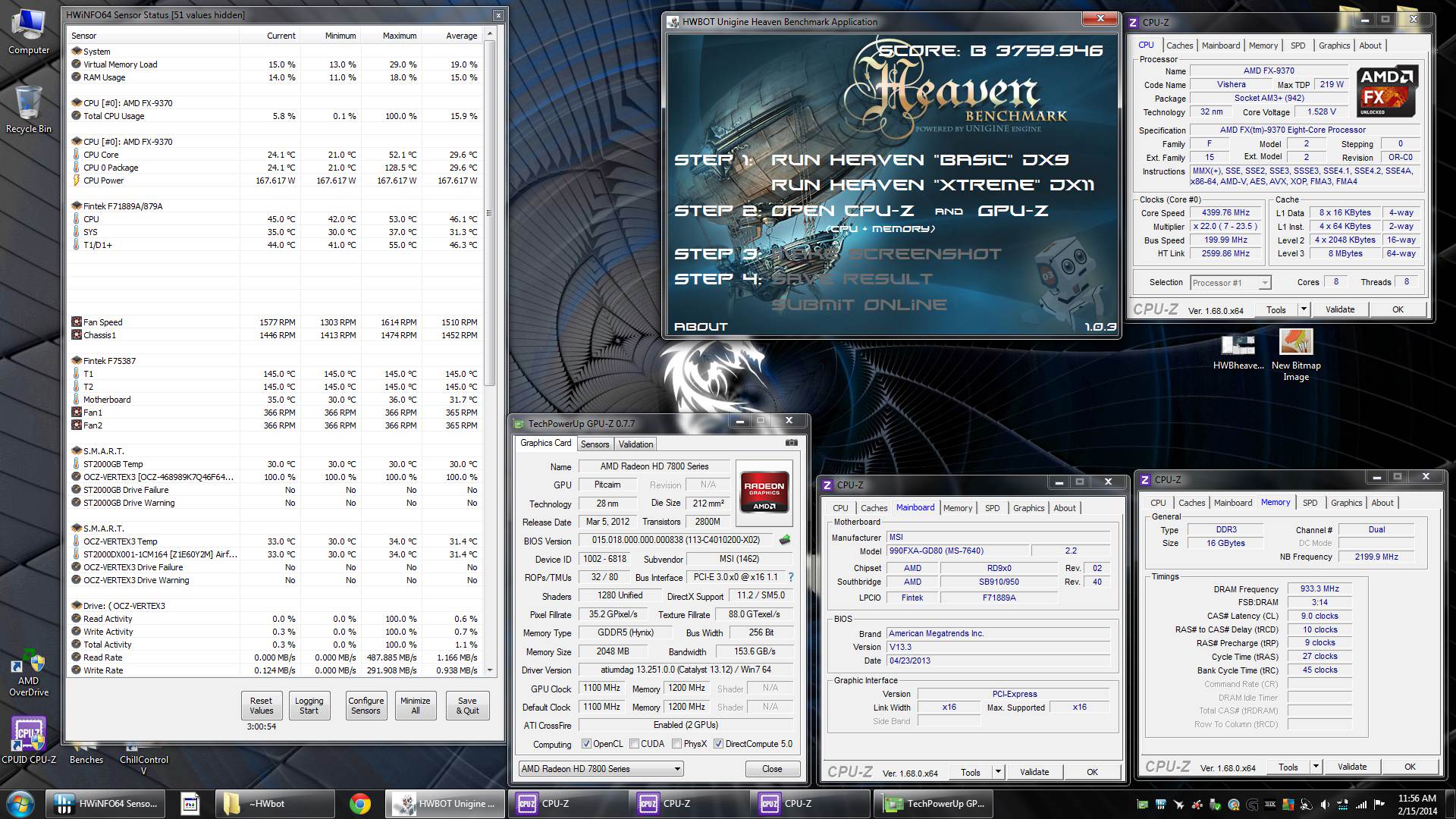
Task: Click the GPU-Z Driver Version field
Action: [x=686, y=670]
